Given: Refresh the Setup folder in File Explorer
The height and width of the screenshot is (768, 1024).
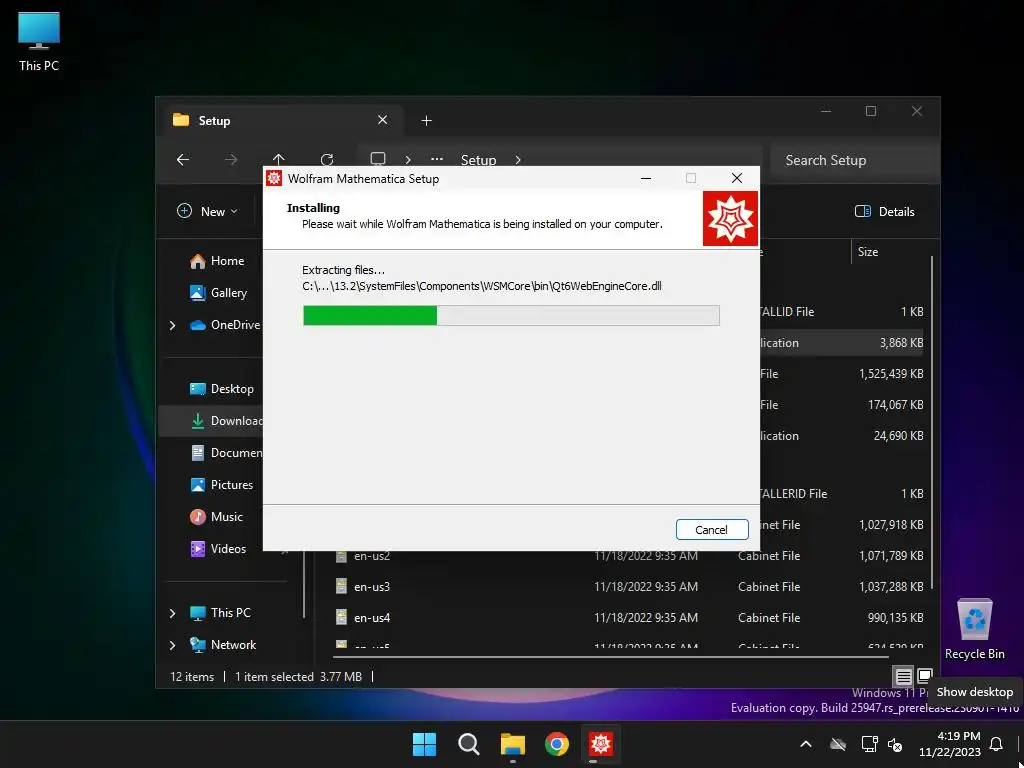Looking at the screenshot, I should pos(327,159).
